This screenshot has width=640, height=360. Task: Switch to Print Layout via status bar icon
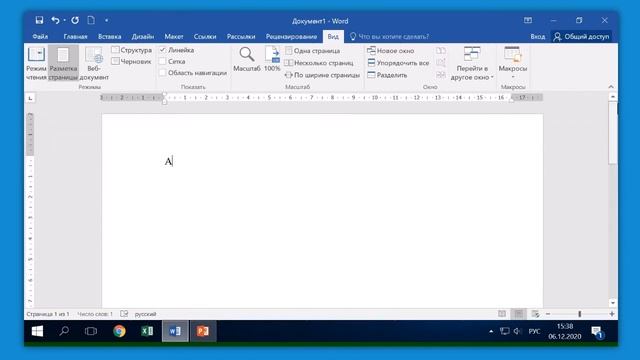[518, 314]
